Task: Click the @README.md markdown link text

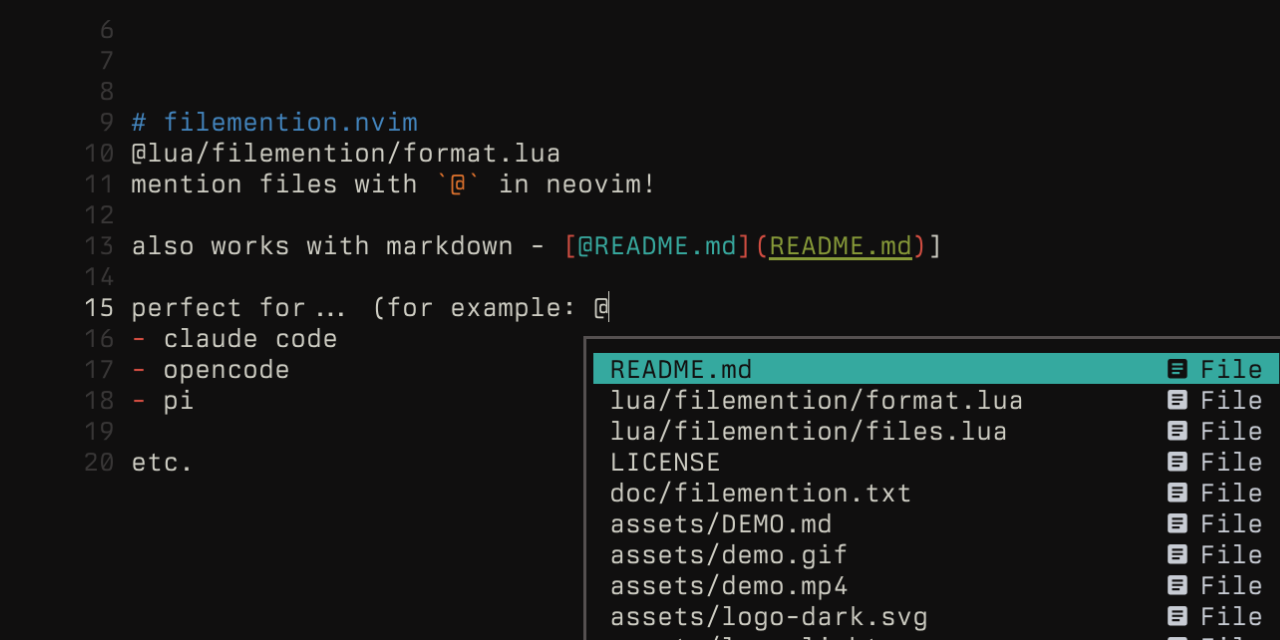Action: pyautogui.click(x=658, y=246)
